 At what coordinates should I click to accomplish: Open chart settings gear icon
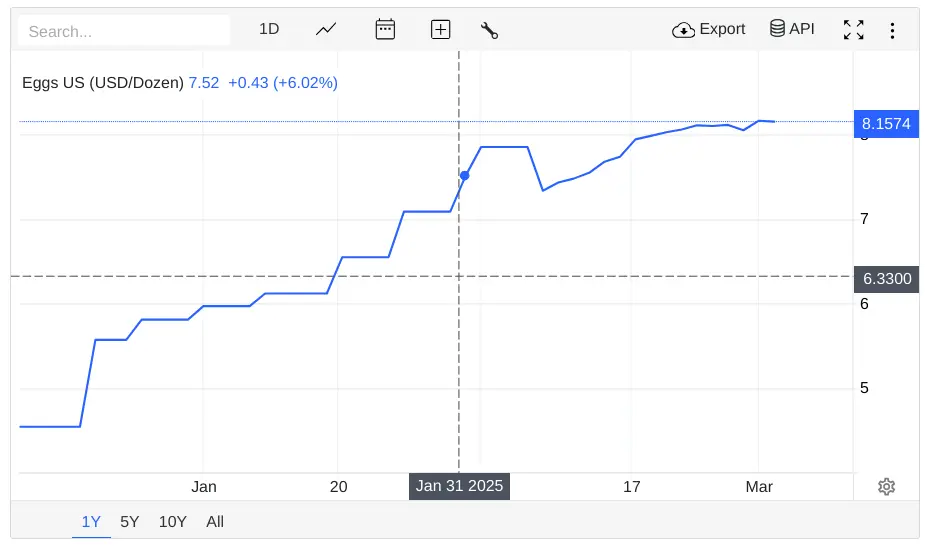point(886,487)
